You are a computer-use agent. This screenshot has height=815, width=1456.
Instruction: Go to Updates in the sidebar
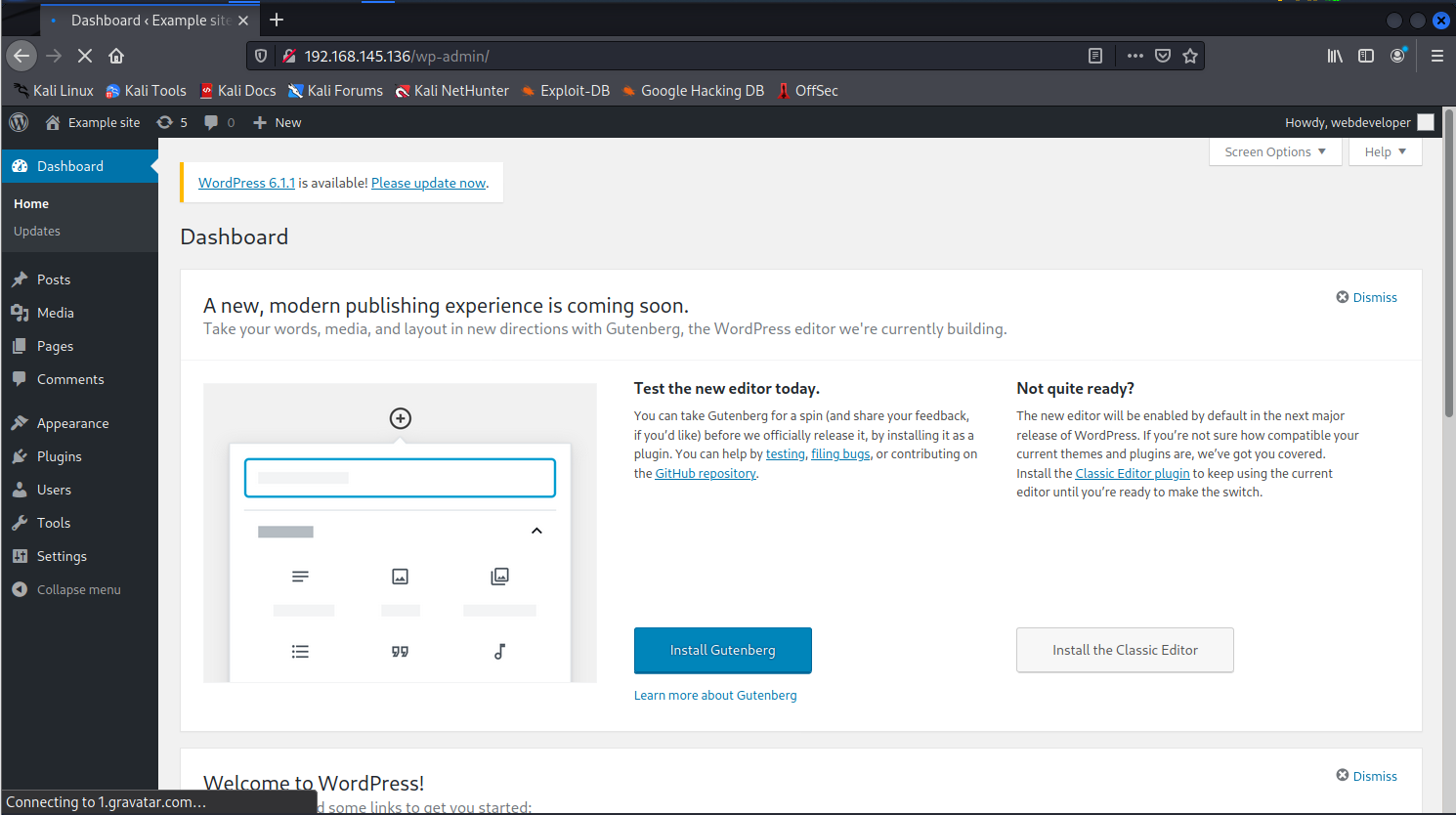click(37, 231)
